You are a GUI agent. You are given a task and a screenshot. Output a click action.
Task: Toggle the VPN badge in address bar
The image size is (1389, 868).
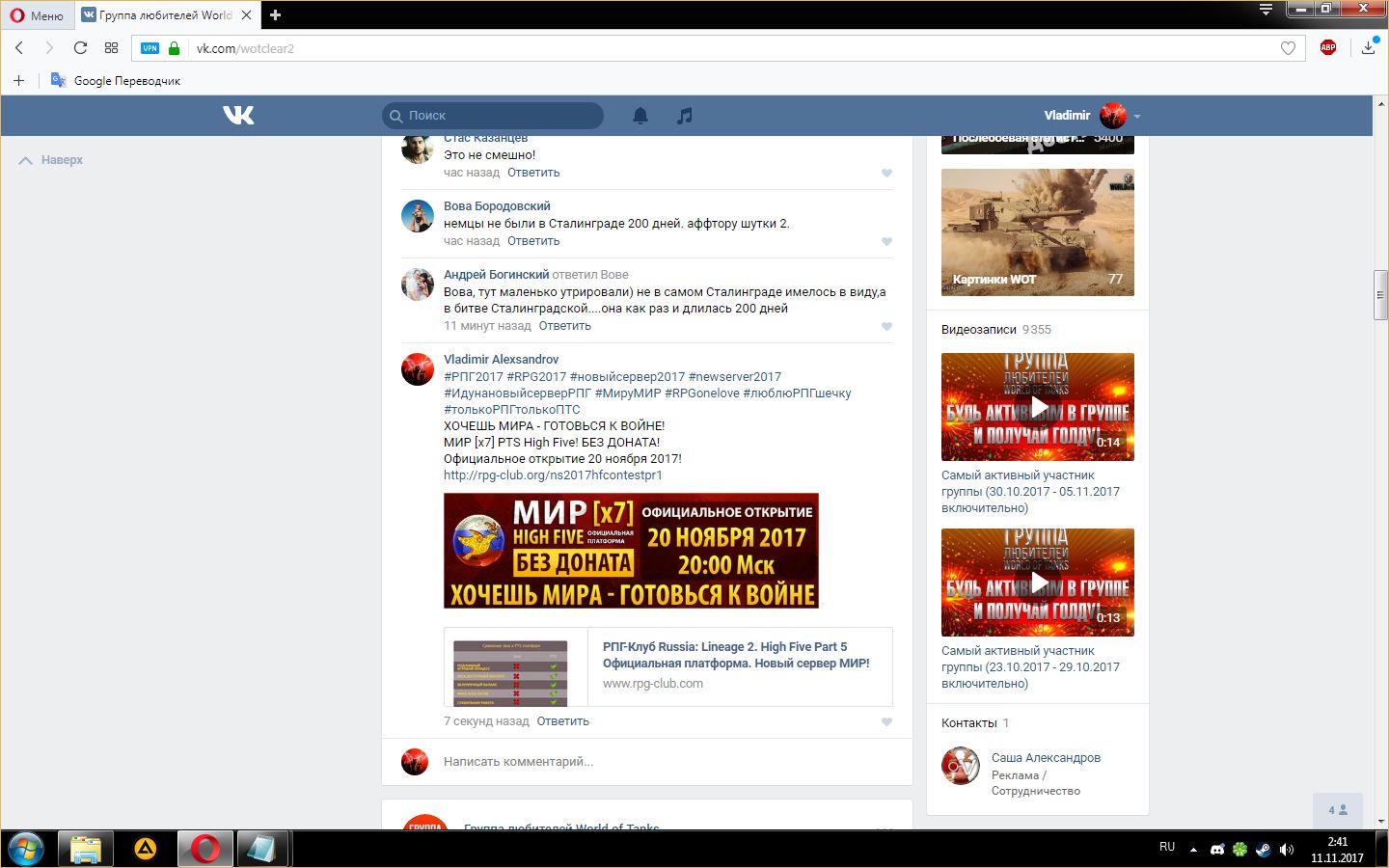point(150,48)
